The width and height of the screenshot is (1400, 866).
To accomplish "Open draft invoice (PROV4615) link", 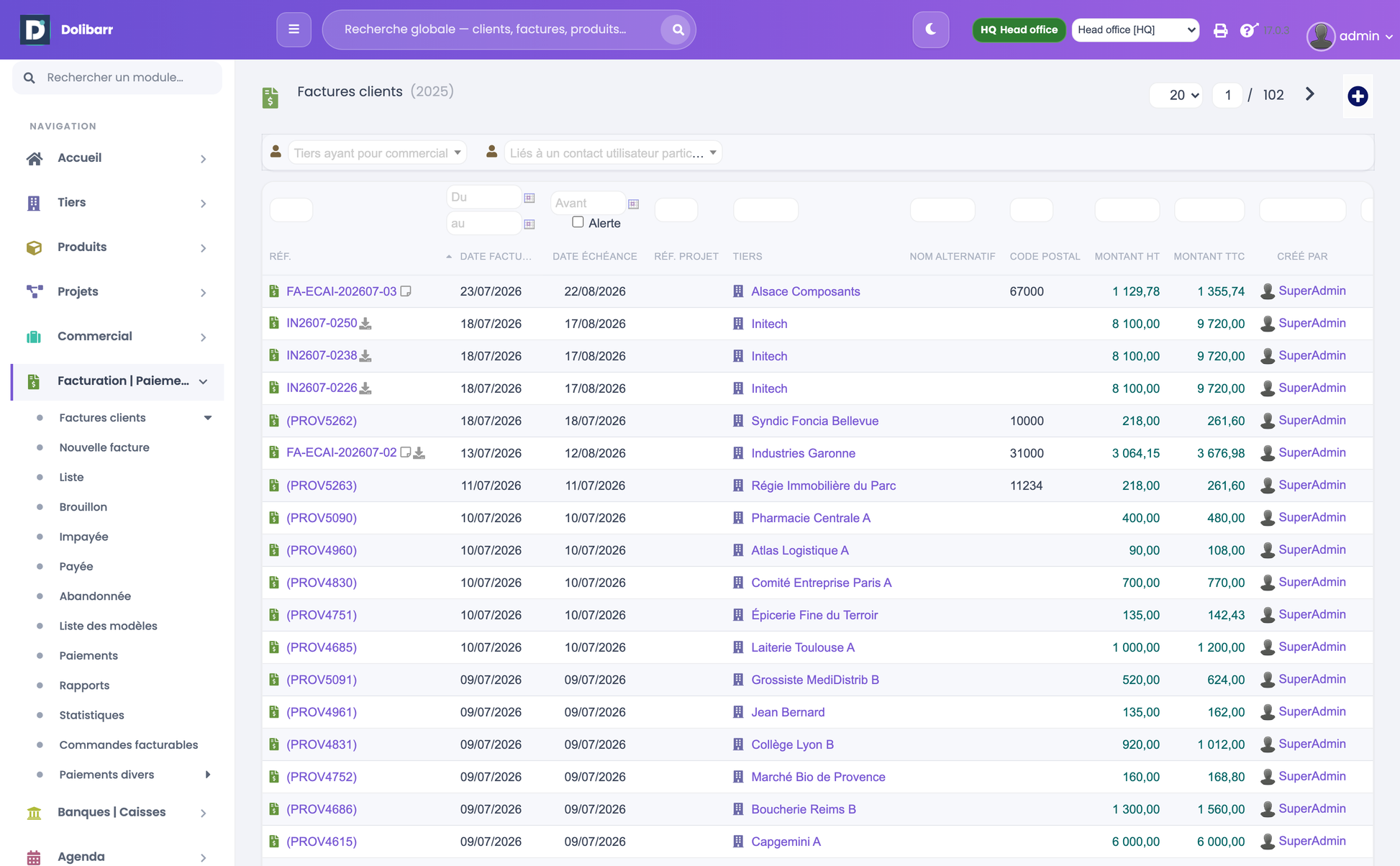I will click(x=322, y=842).
